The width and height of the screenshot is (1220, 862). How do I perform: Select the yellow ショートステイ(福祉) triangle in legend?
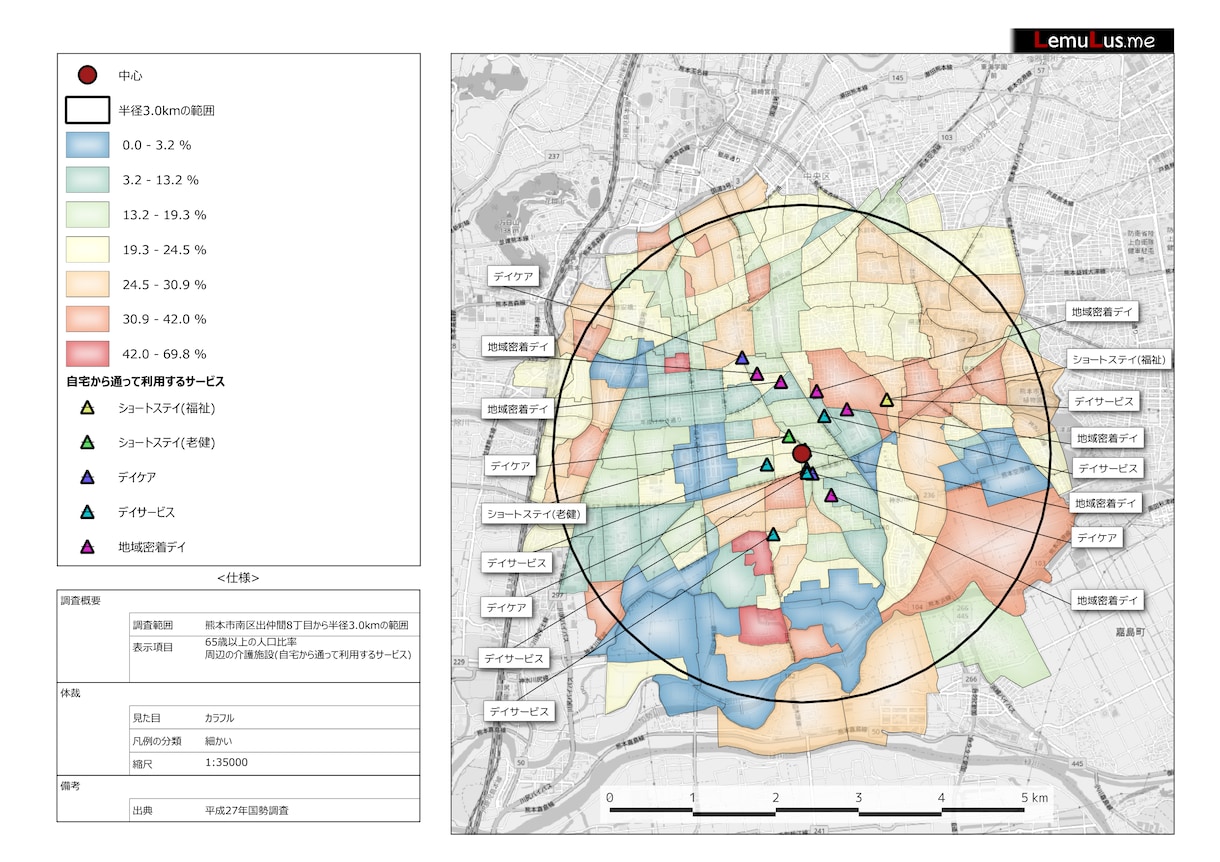pyautogui.click(x=87, y=408)
